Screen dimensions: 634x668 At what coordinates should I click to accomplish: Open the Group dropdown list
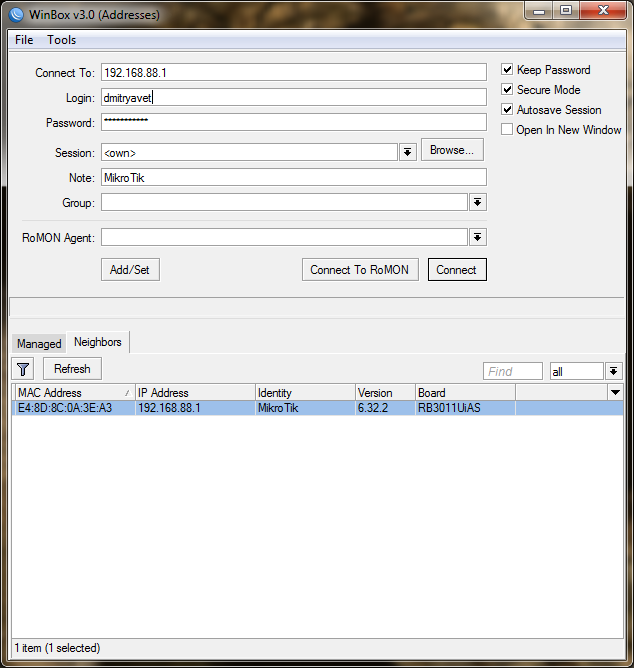(x=478, y=203)
